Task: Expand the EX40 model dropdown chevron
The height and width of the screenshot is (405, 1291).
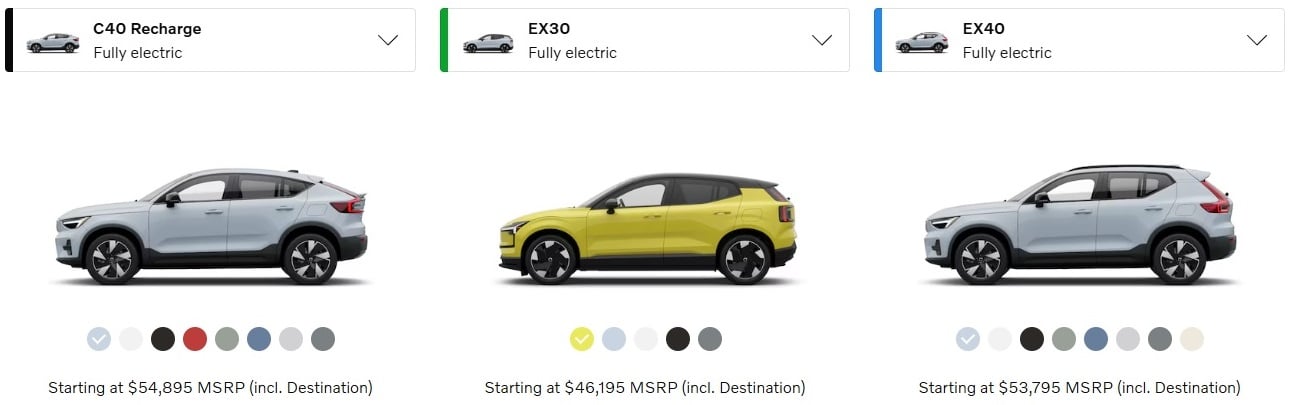Action: tap(1257, 41)
